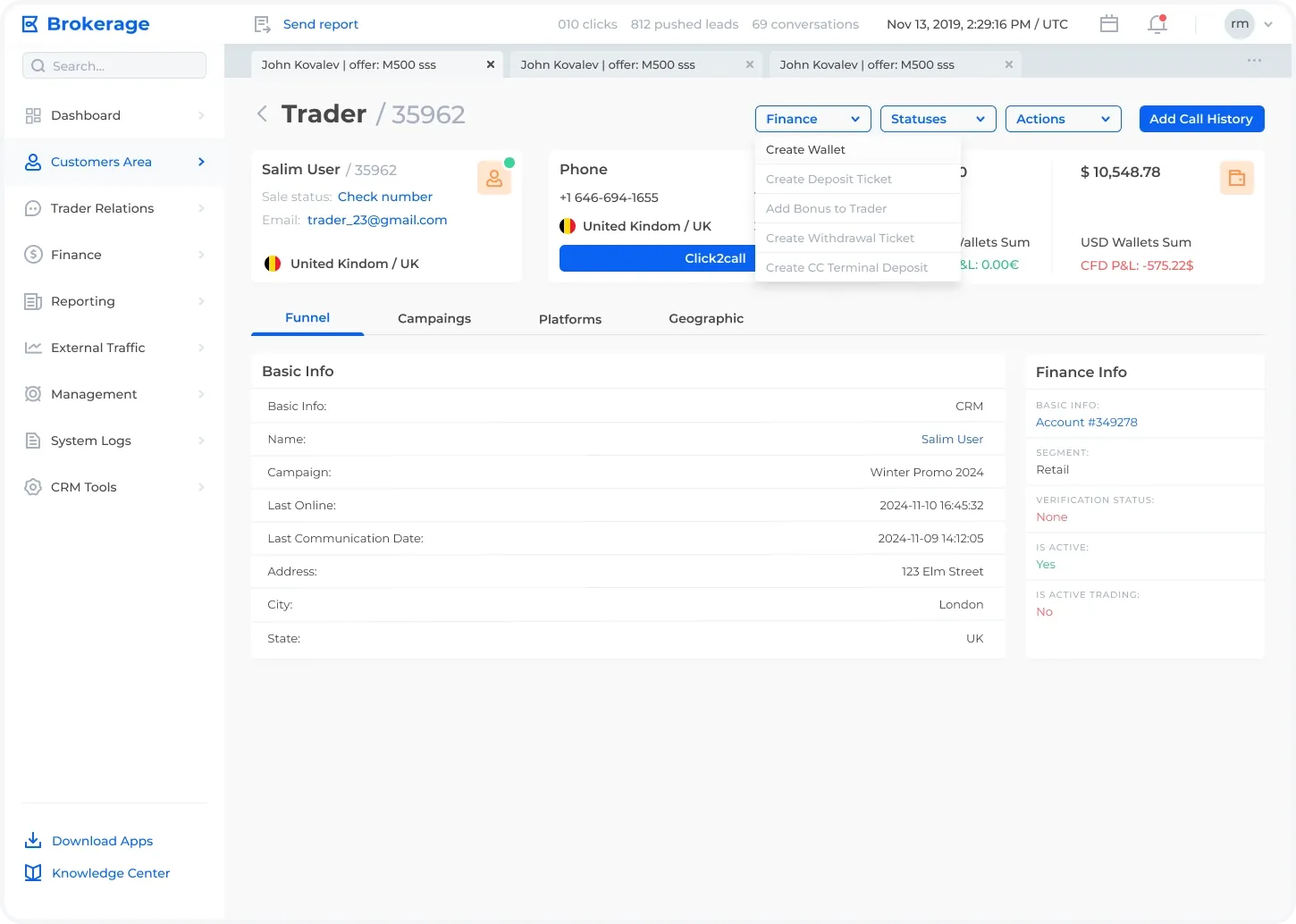This screenshot has height=924, width=1296.
Task: Collapse the Finance dropdown
Action: tap(813, 119)
